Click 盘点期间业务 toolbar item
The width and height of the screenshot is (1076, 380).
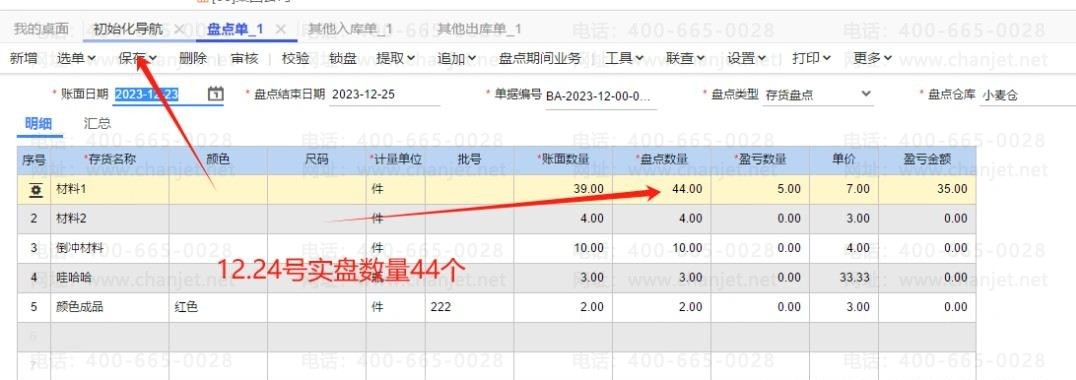pos(540,58)
